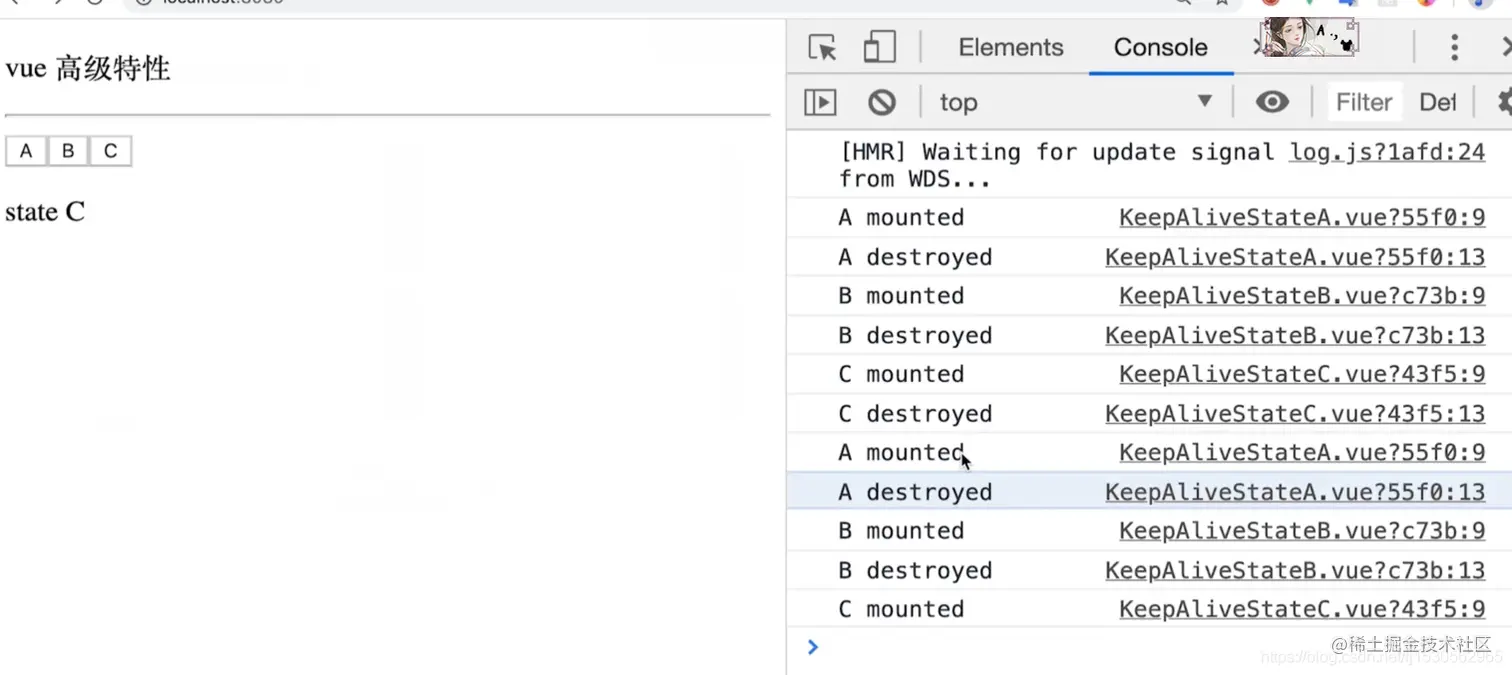Open the log.js?1afd:24 source link
1512x675 pixels.
[x=1386, y=152]
